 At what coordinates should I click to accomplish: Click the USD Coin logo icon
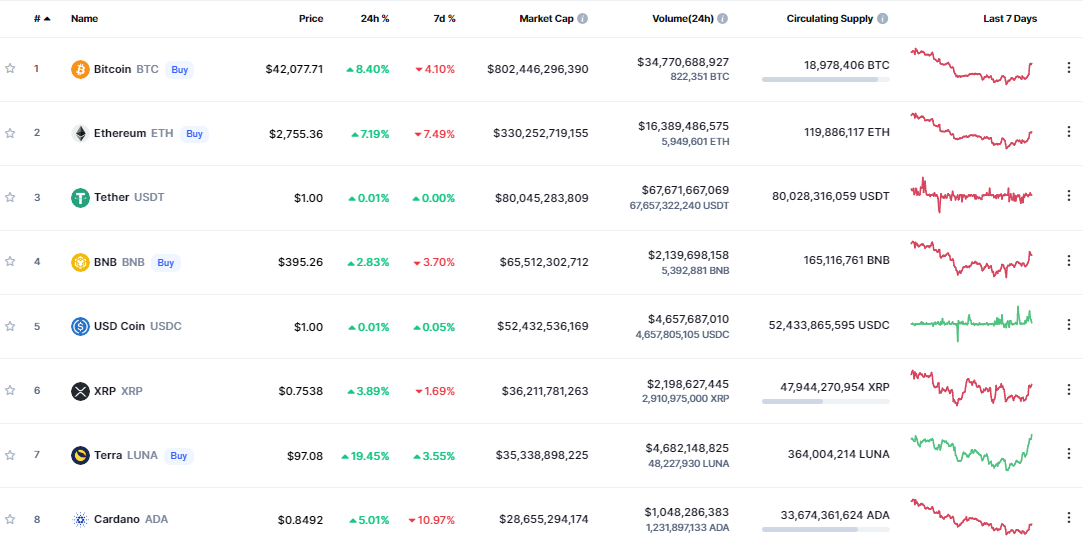coord(80,326)
